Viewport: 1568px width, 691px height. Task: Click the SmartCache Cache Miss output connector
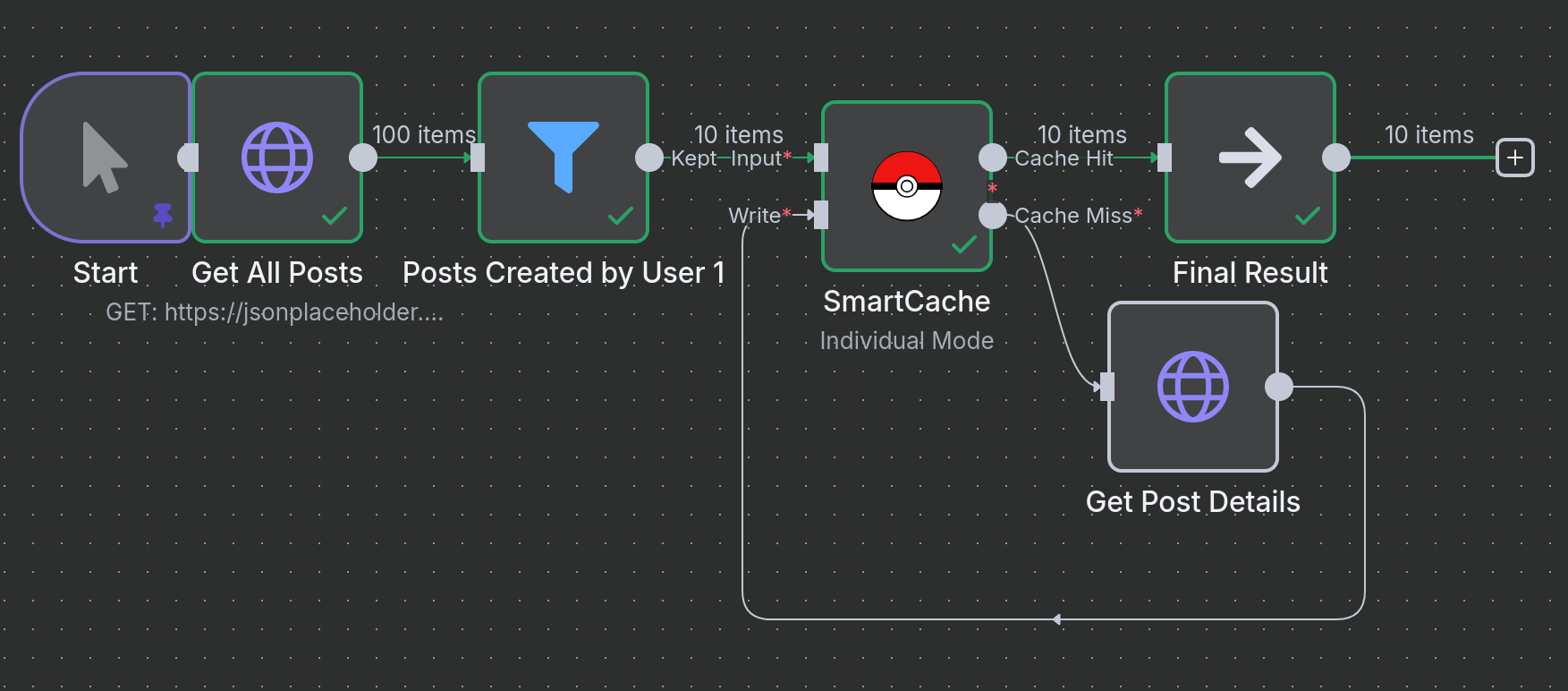coord(993,215)
